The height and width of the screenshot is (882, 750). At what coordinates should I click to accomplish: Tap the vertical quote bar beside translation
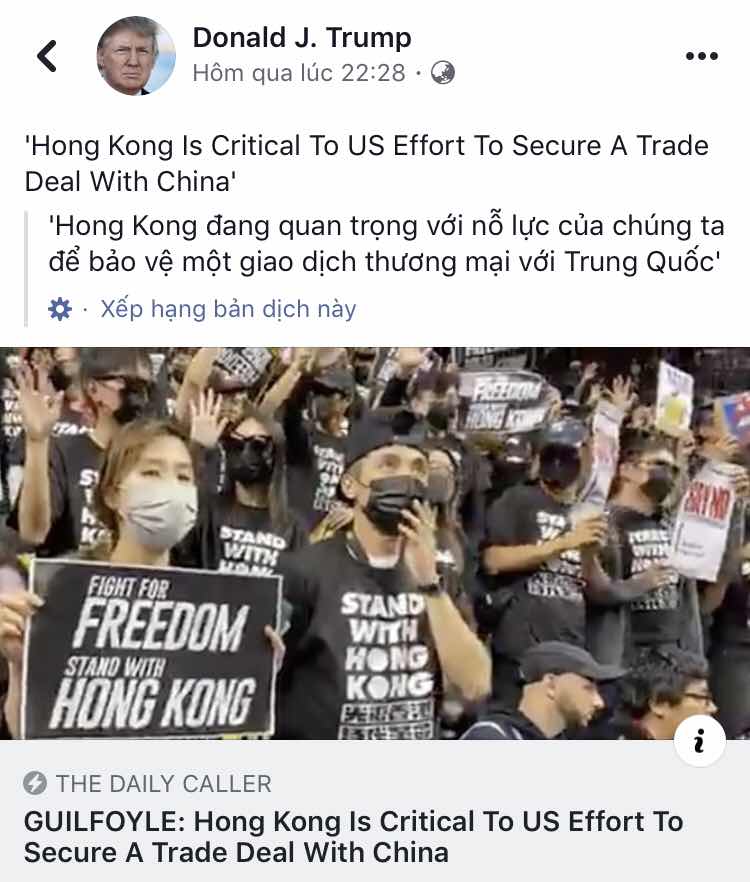tap(26, 268)
